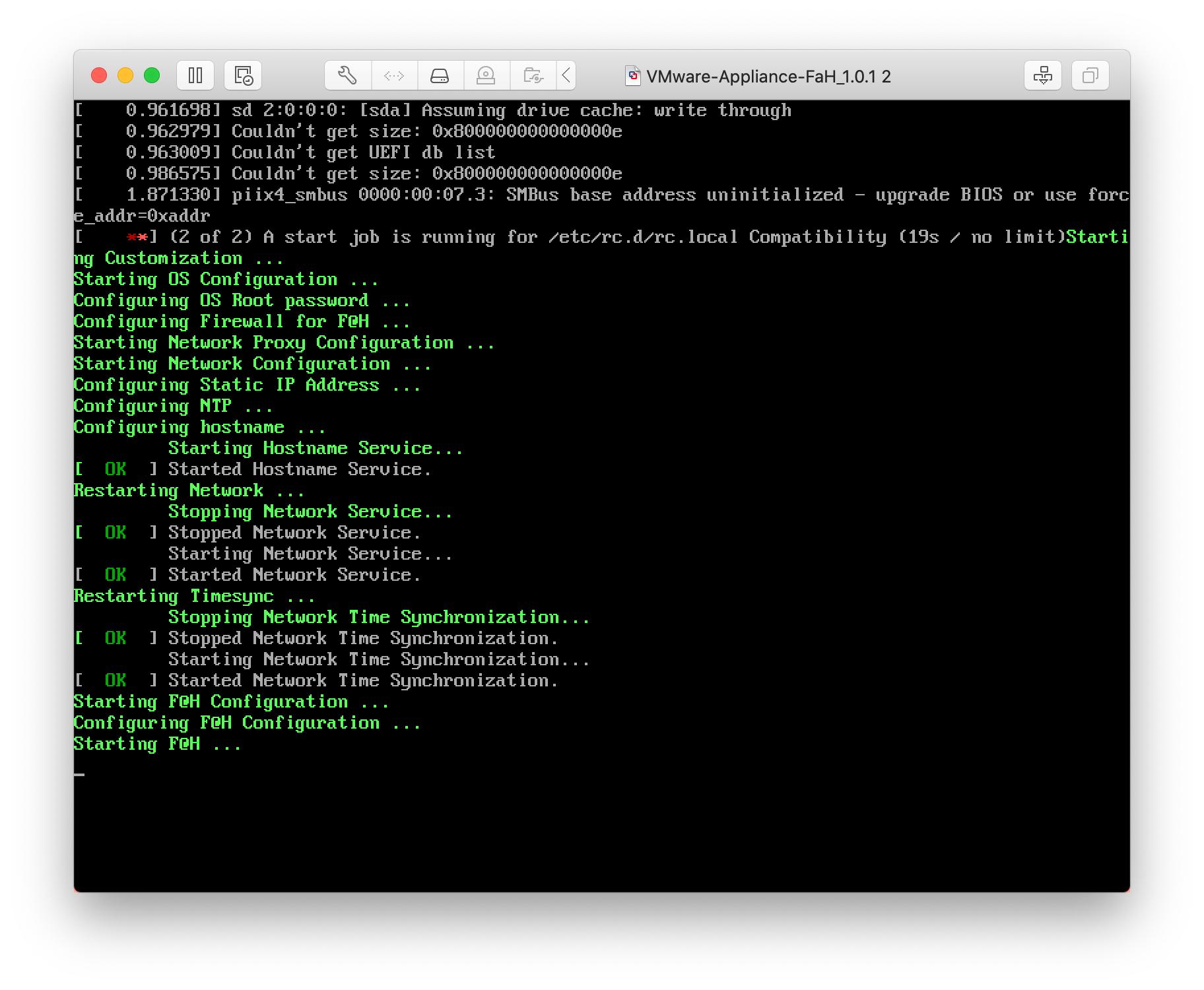Click the "Starting F@H ..." console line
The width and height of the screenshot is (1204, 990).
click(x=157, y=744)
